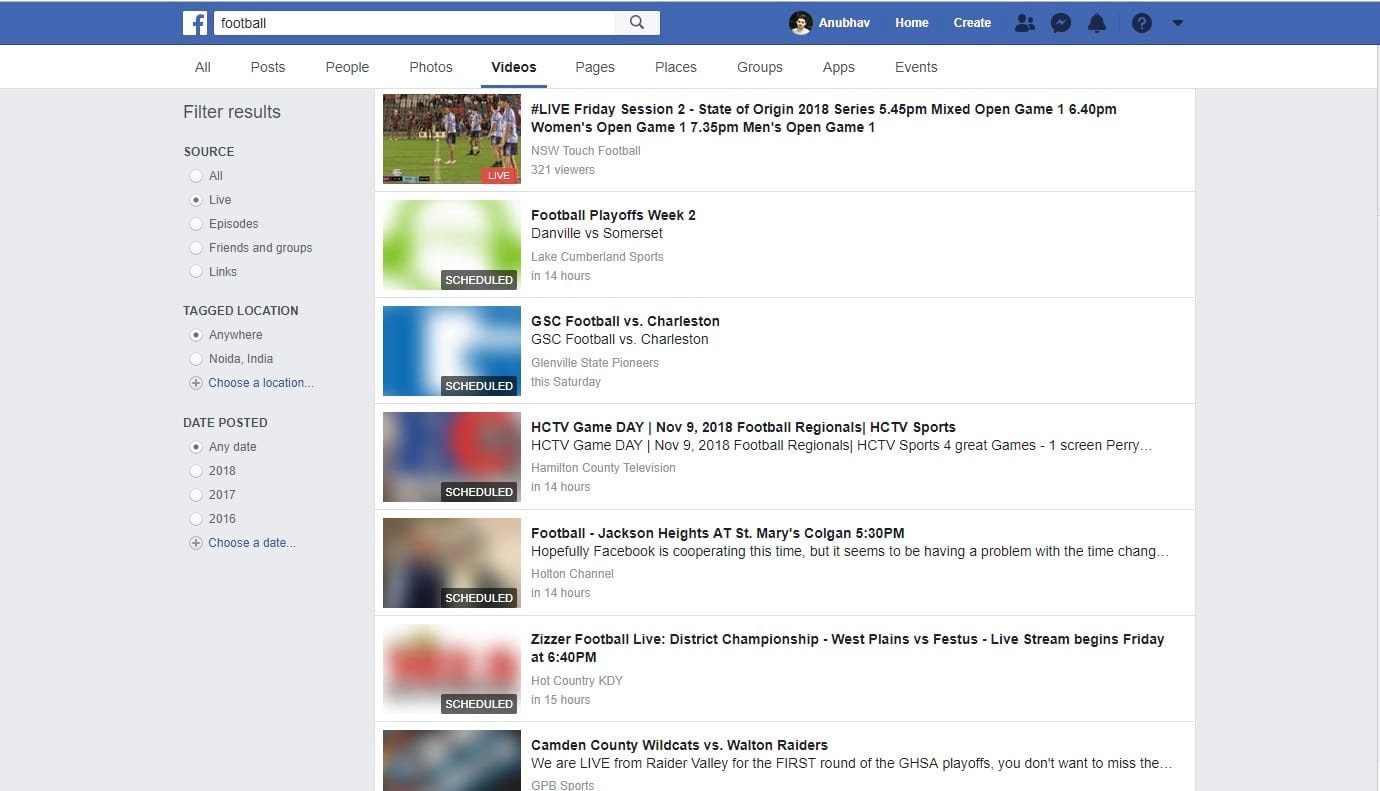
Task: Switch to the Posts tab
Action: click(268, 67)
